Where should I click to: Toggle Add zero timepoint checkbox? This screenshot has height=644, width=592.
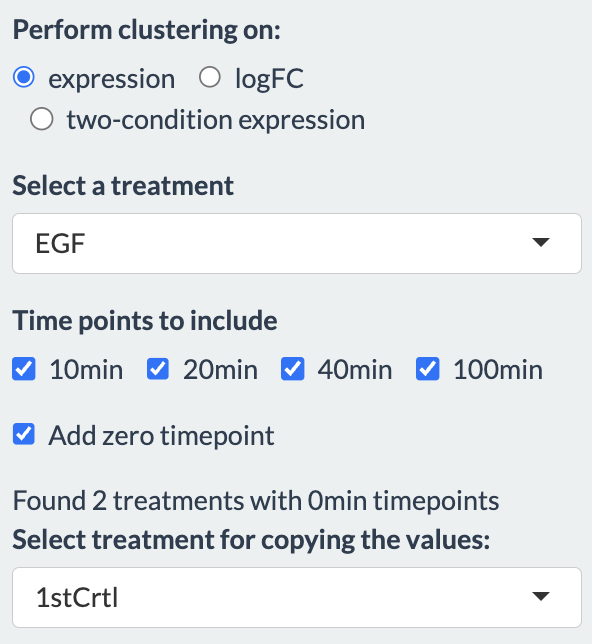(24, 435)
